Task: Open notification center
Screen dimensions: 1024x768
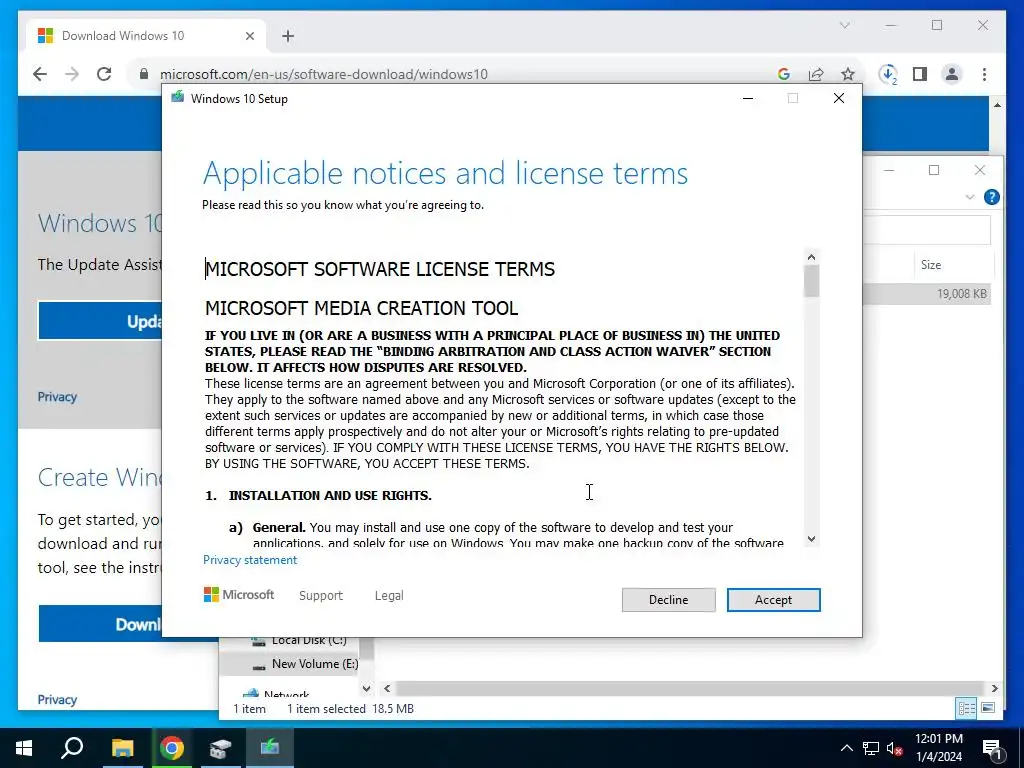Action: point(992,748)
